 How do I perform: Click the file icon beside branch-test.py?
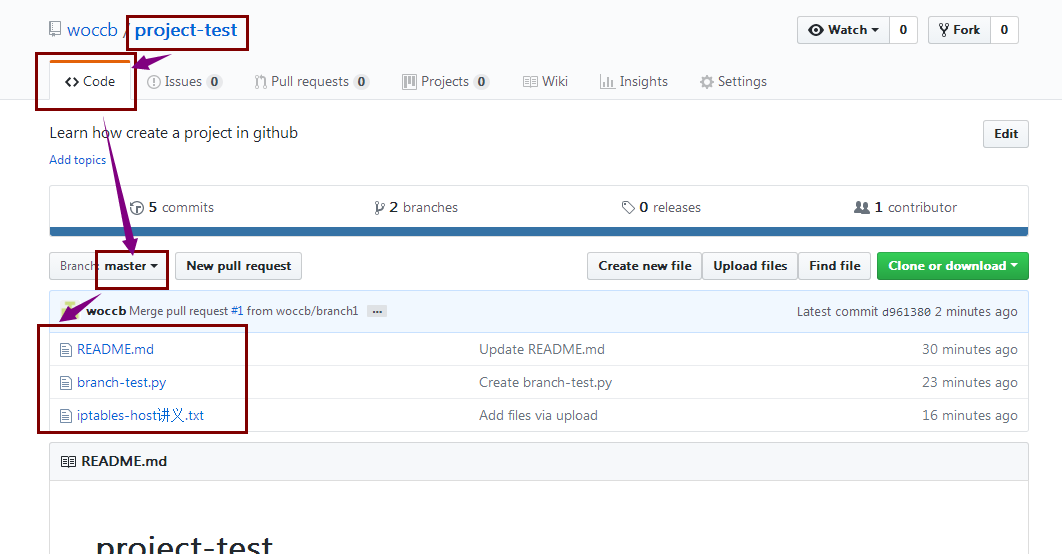(x=66, y=383)
